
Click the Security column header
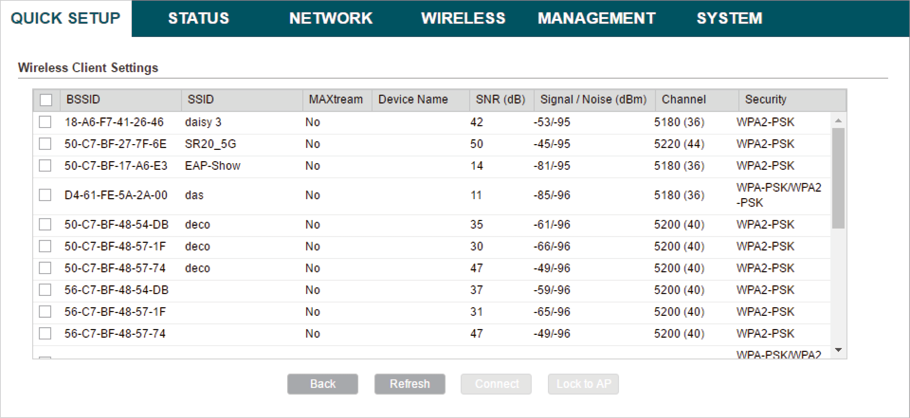[x=765, y=100]
